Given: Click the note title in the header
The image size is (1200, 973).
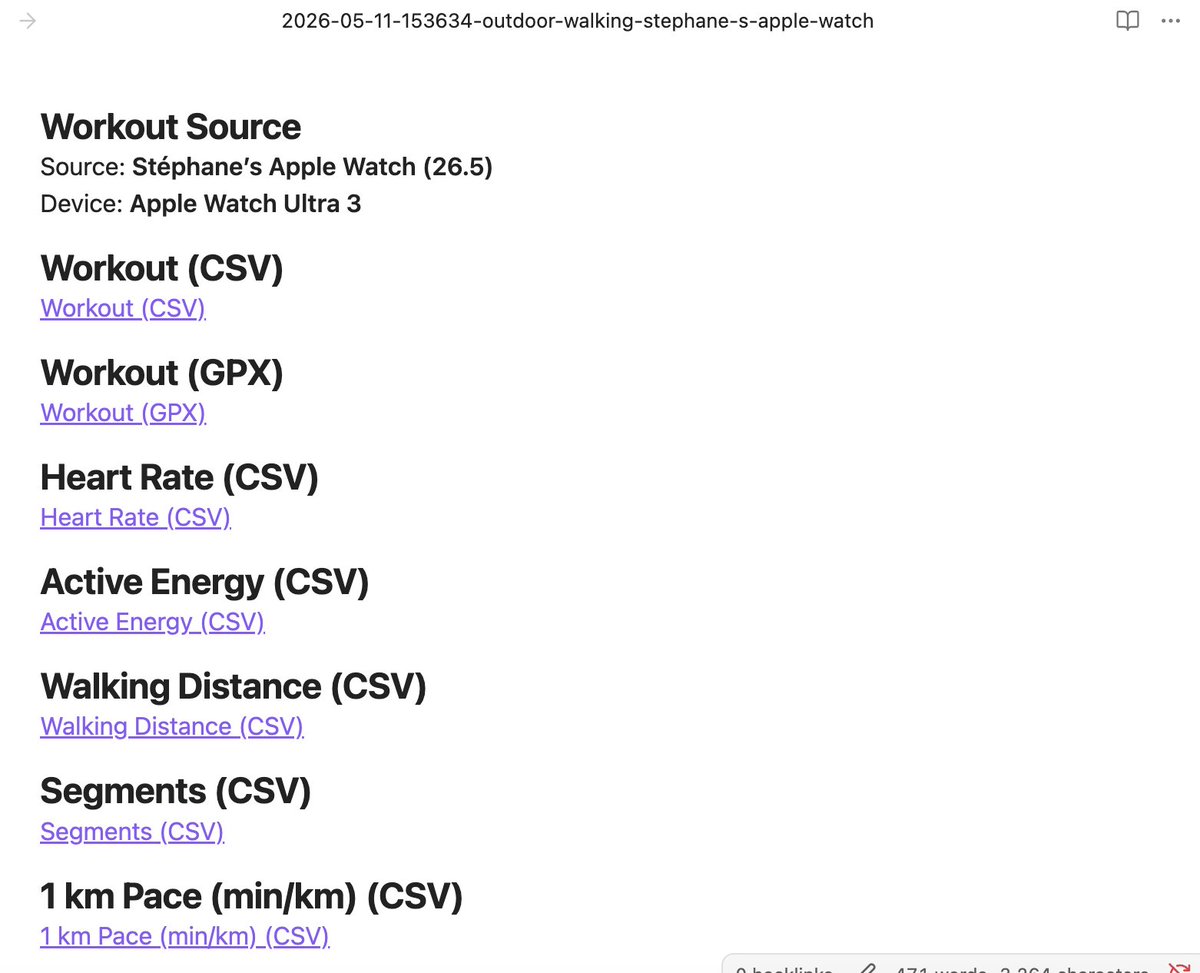Looking at the screenshot, I should coord(578,21).
